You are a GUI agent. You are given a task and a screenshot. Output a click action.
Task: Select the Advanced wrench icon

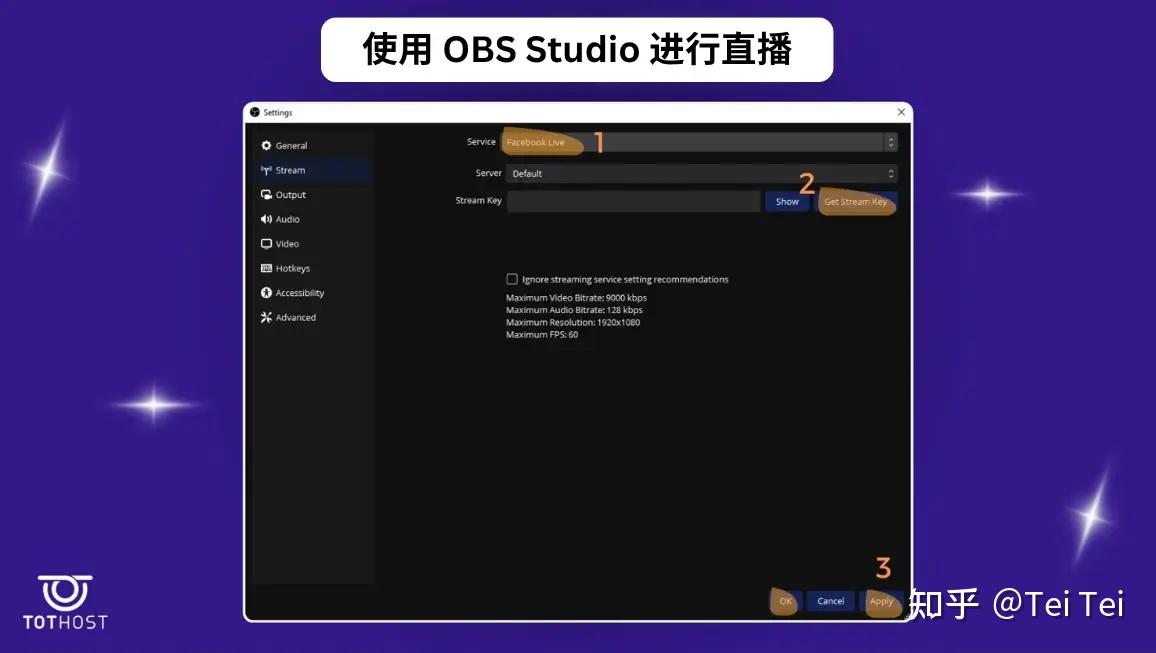pyautogui.click(x=269, y=317)
